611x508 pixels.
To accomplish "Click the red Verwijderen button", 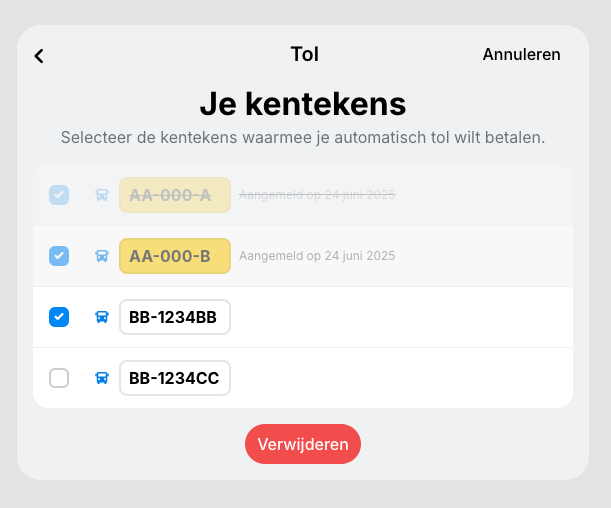I will click(x=303, y=444).
